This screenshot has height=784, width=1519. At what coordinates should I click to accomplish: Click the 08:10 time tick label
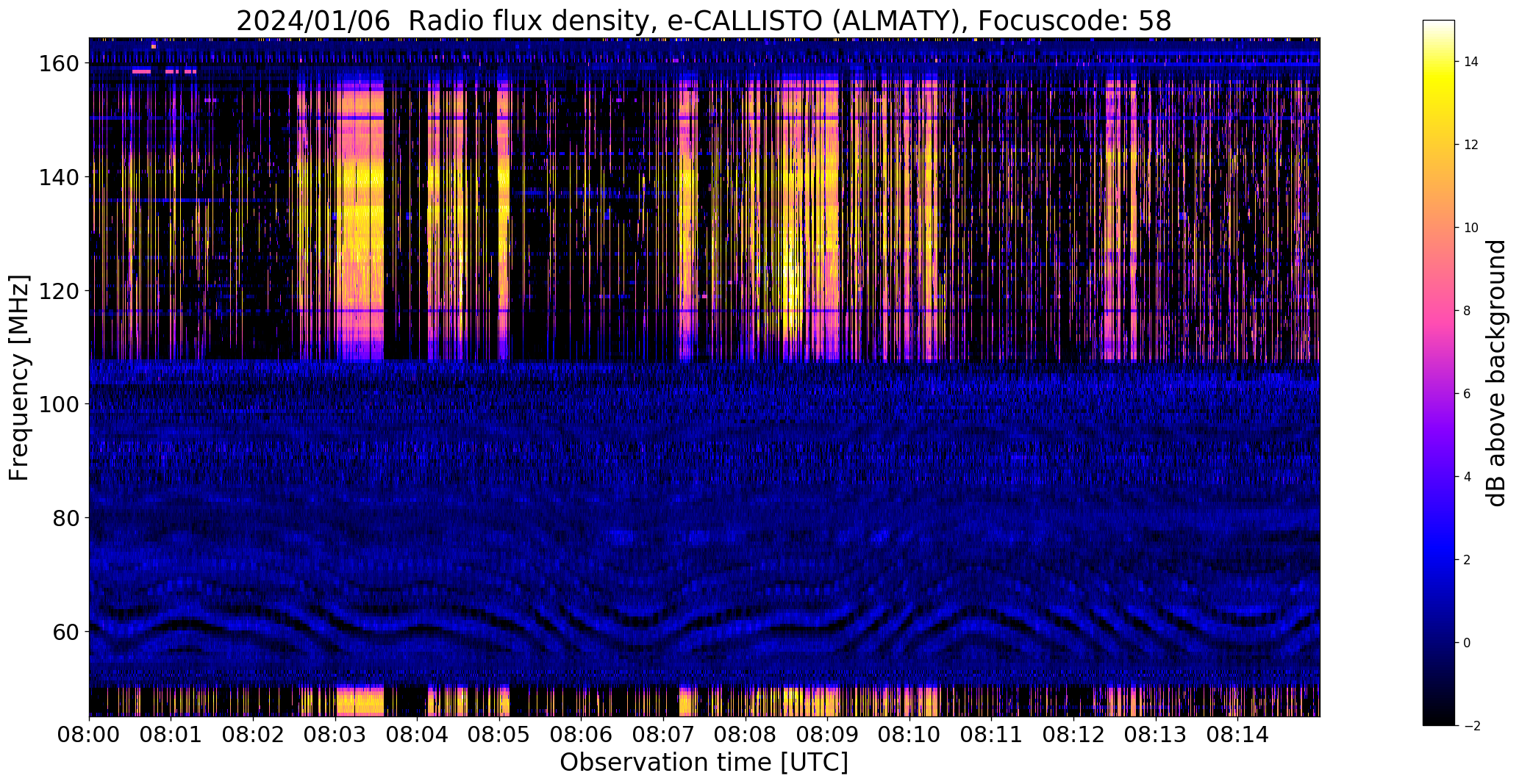coord(909,734)
